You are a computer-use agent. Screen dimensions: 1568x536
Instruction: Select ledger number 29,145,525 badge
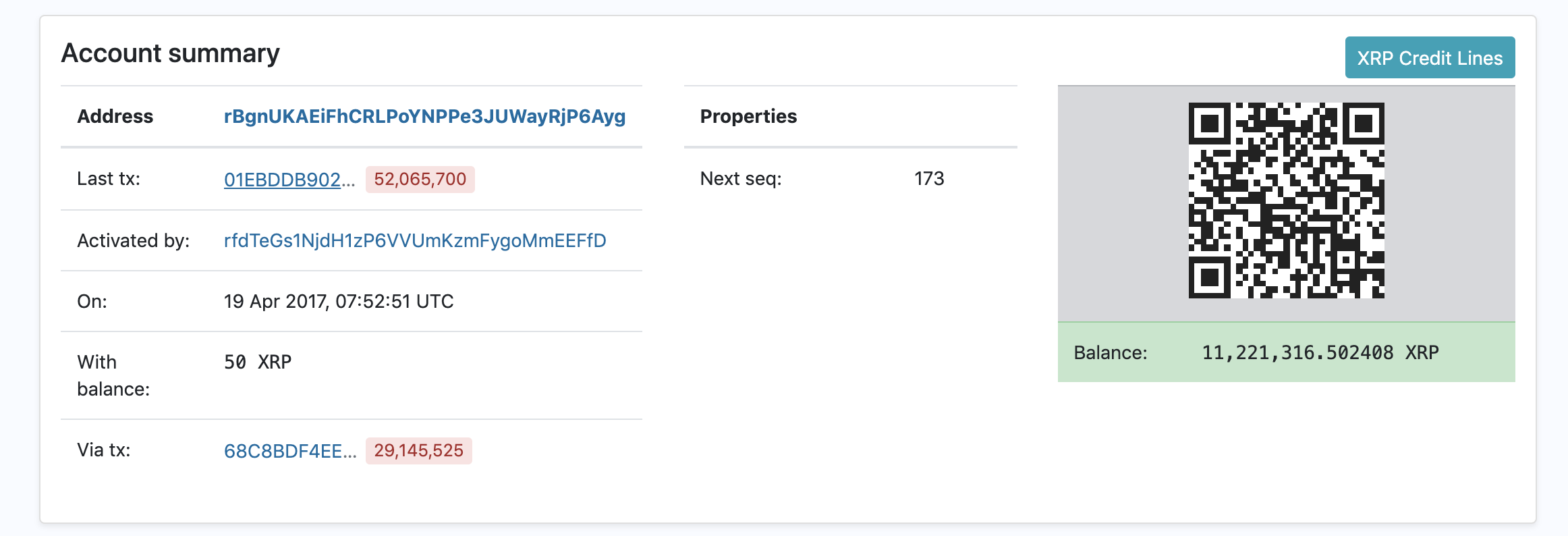418,451
